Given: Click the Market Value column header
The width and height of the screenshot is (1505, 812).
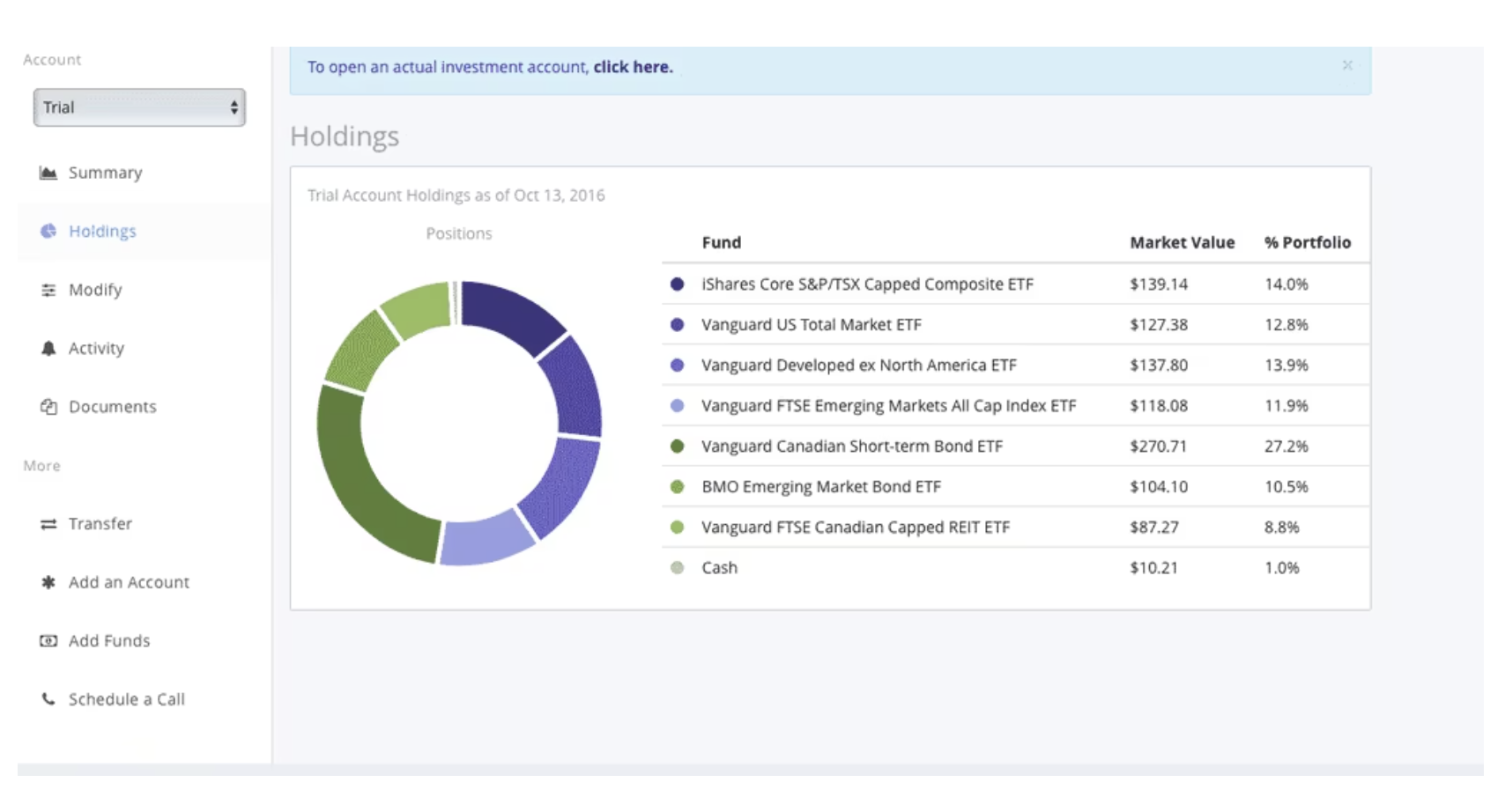Looking at the screenshot, I should click(x=1182, y=243).
